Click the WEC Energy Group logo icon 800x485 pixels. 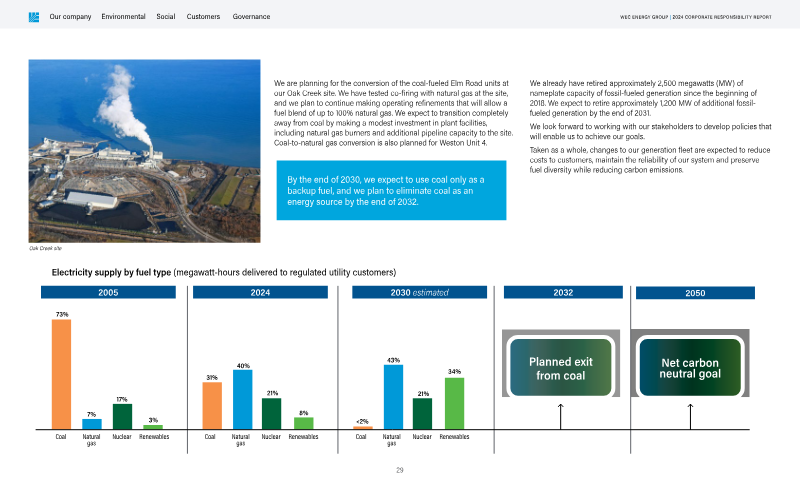pos(33,17)
